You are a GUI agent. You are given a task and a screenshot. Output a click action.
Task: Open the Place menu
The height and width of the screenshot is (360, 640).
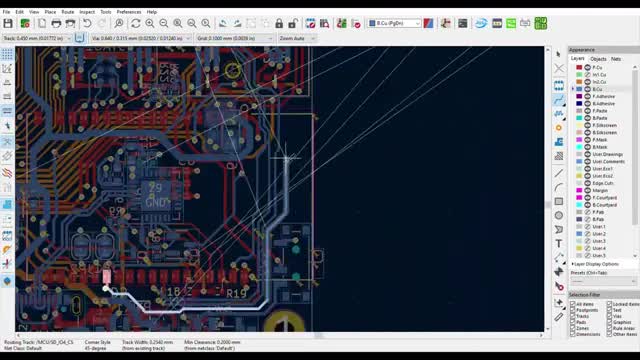pyautogui.click(x=50, y=12)
